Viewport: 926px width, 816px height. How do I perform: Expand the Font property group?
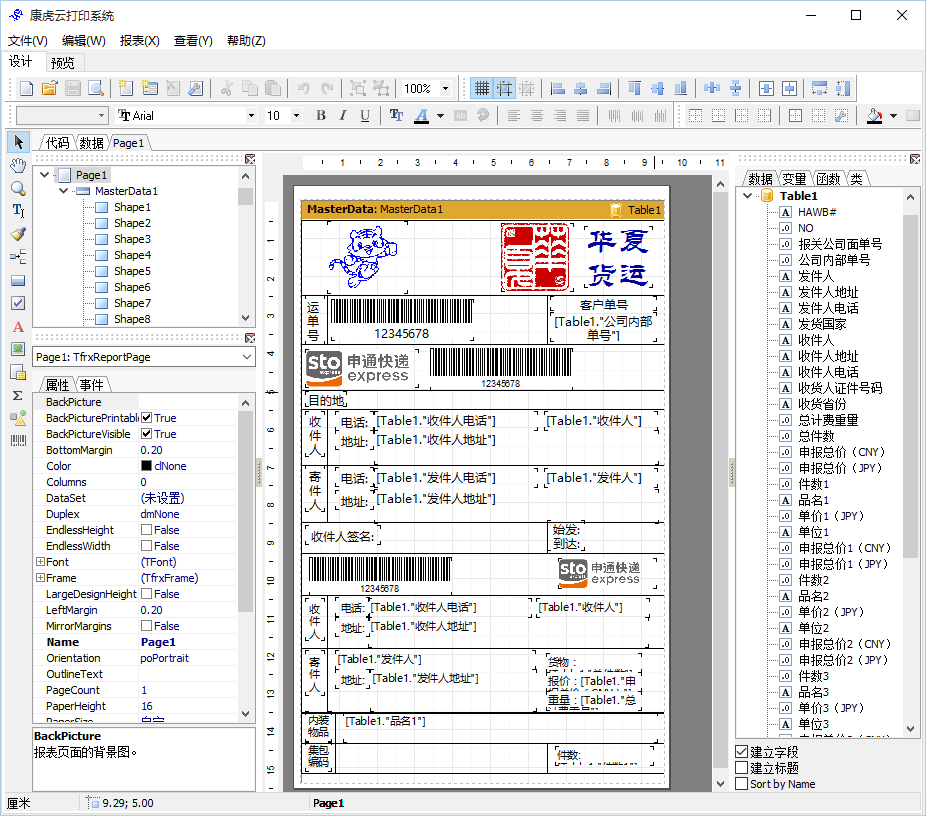point(40,562)
